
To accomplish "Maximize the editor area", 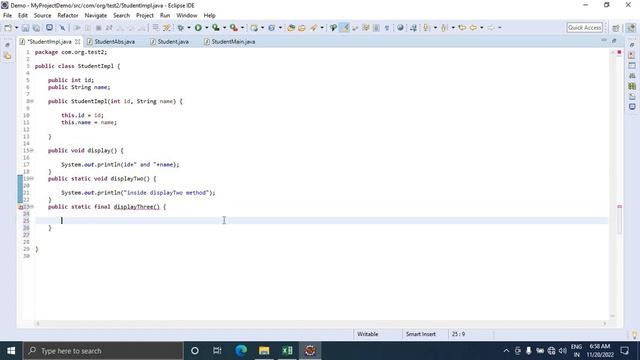I will (614, 40).
